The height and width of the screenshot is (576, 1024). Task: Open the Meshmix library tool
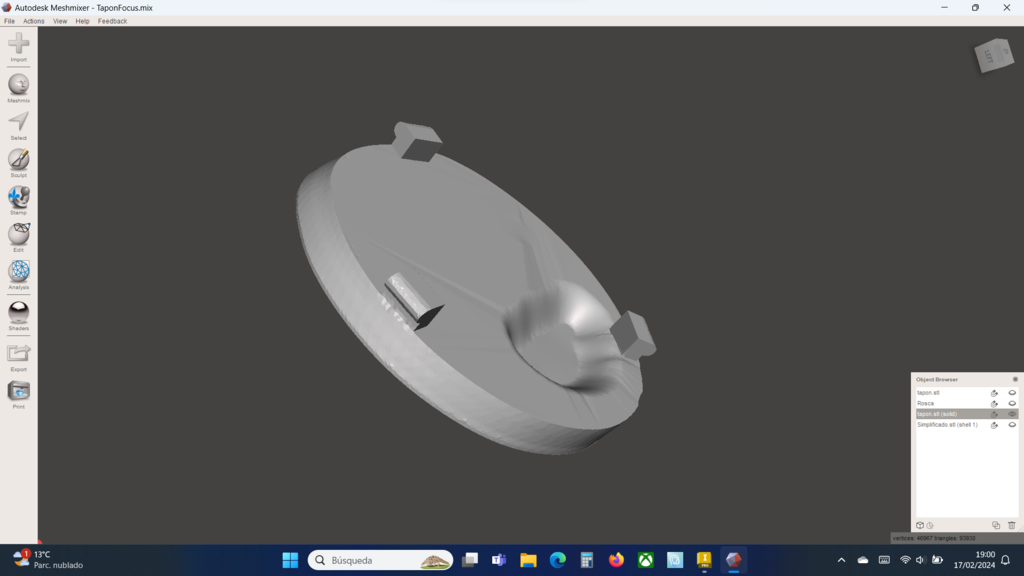[18, 88]
